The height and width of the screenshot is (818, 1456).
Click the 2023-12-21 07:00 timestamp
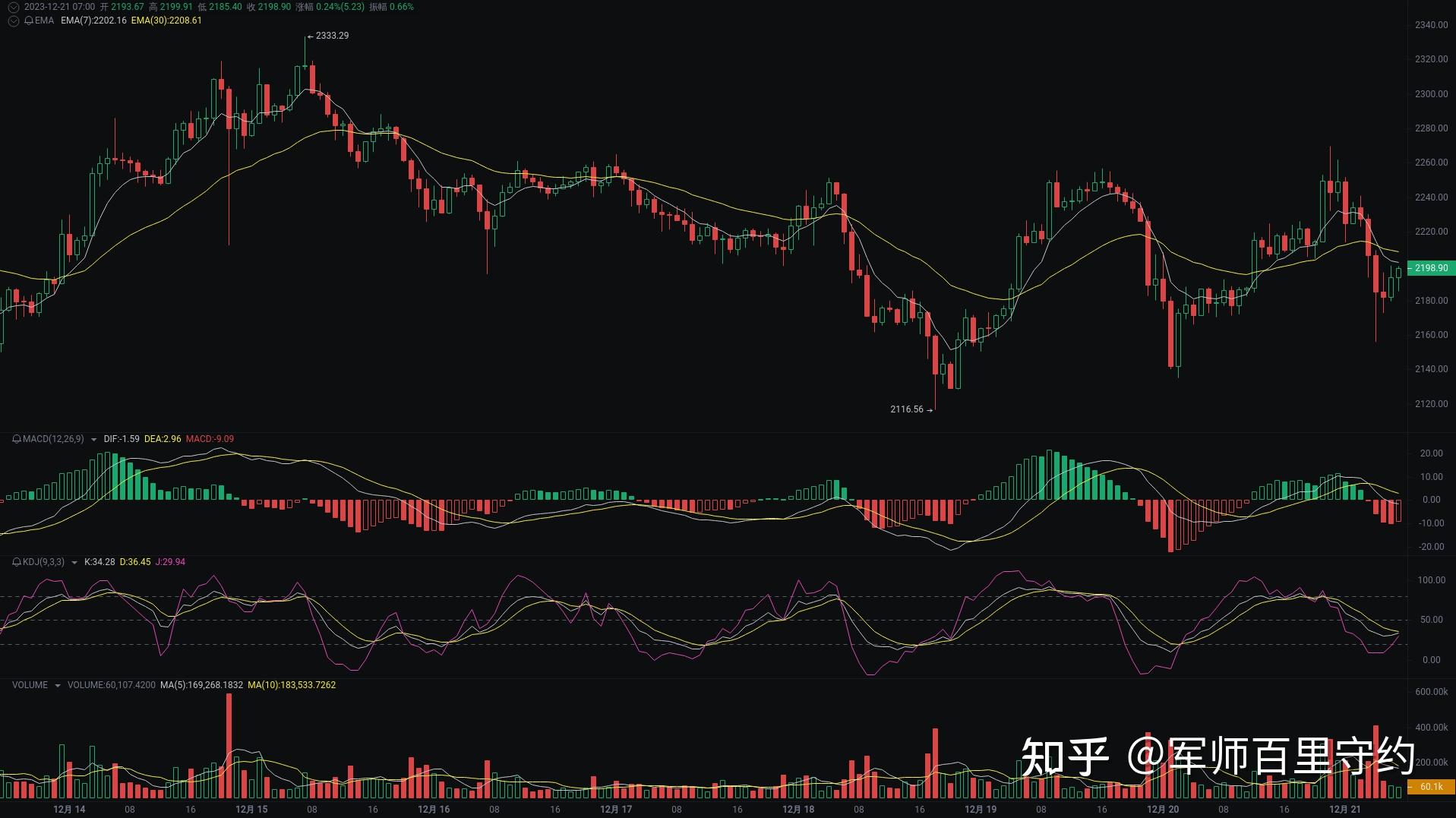(60, 7)
